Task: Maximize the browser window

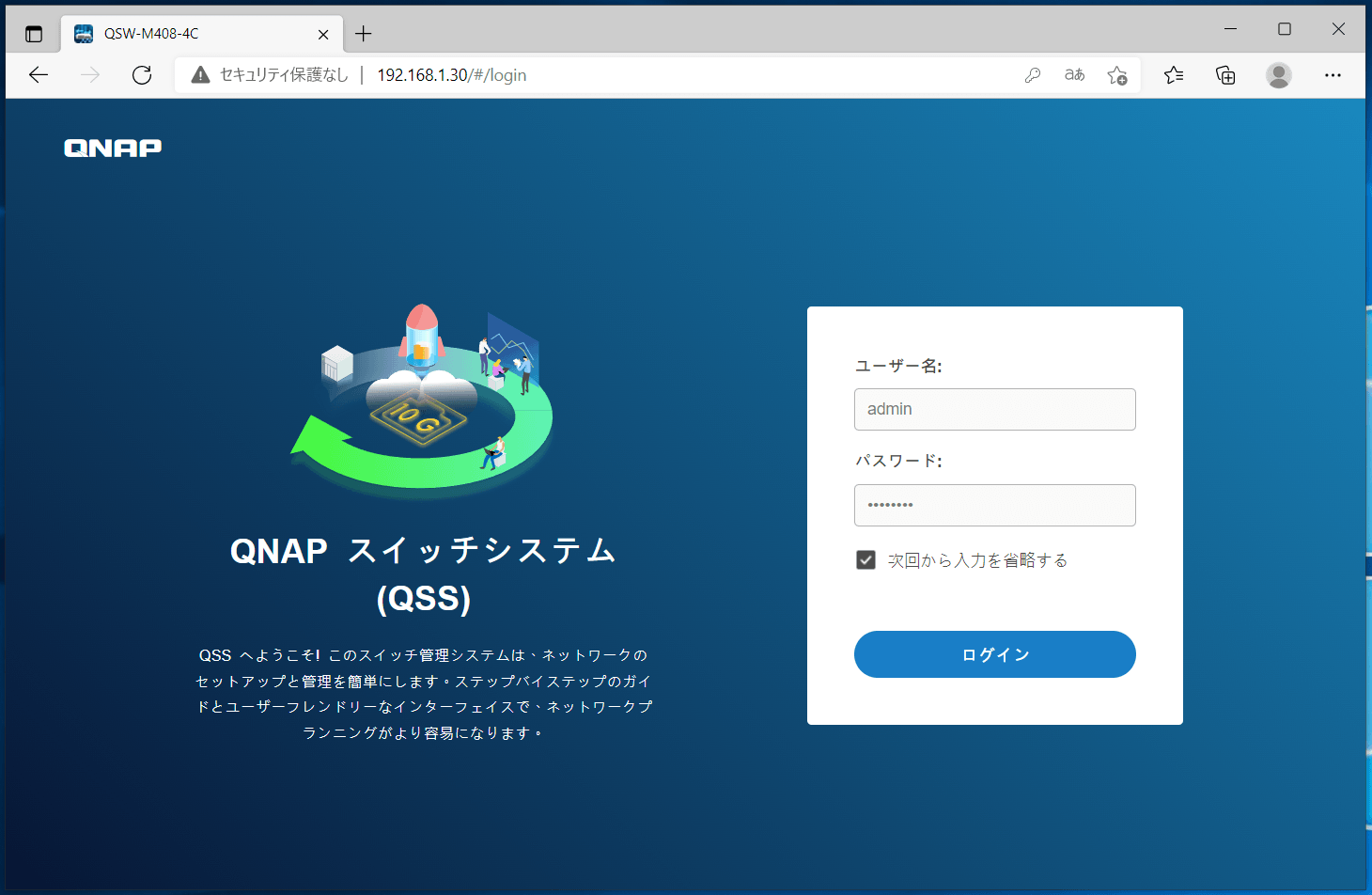Action: pos(1285,29)
